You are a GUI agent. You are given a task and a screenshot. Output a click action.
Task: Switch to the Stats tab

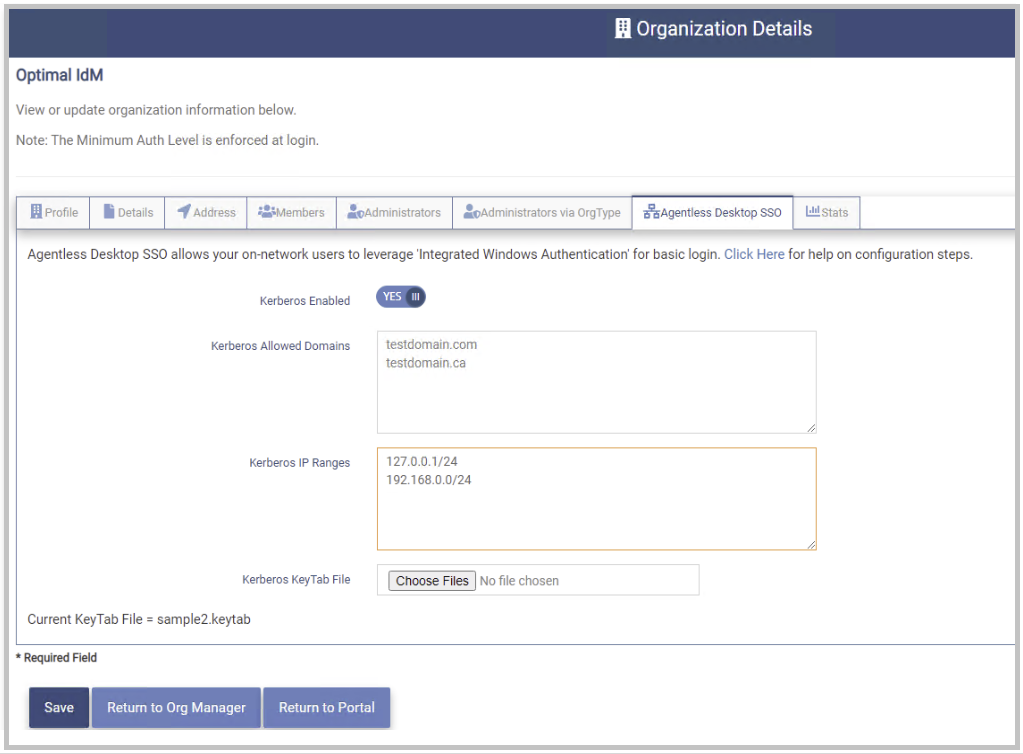tap(832, 212)
